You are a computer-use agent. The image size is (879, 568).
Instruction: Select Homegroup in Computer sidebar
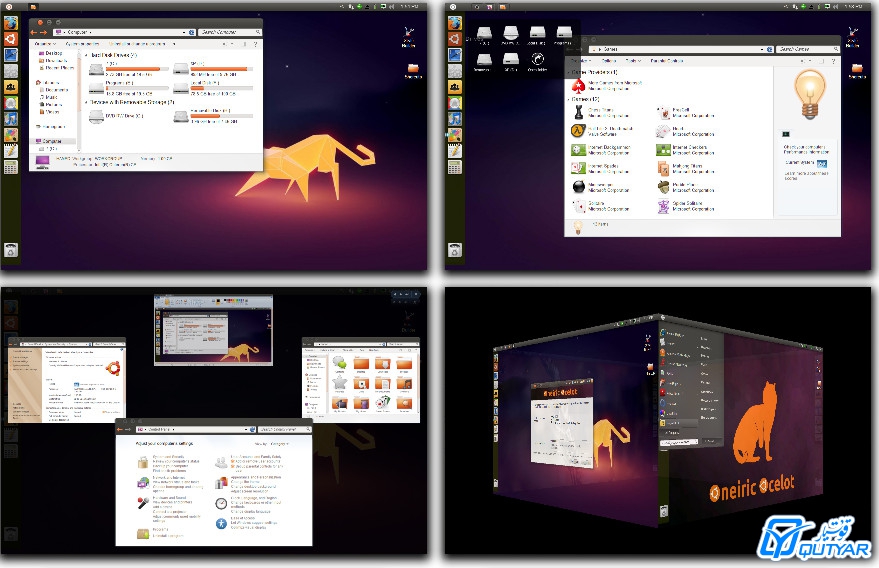(x=50, y=127)
